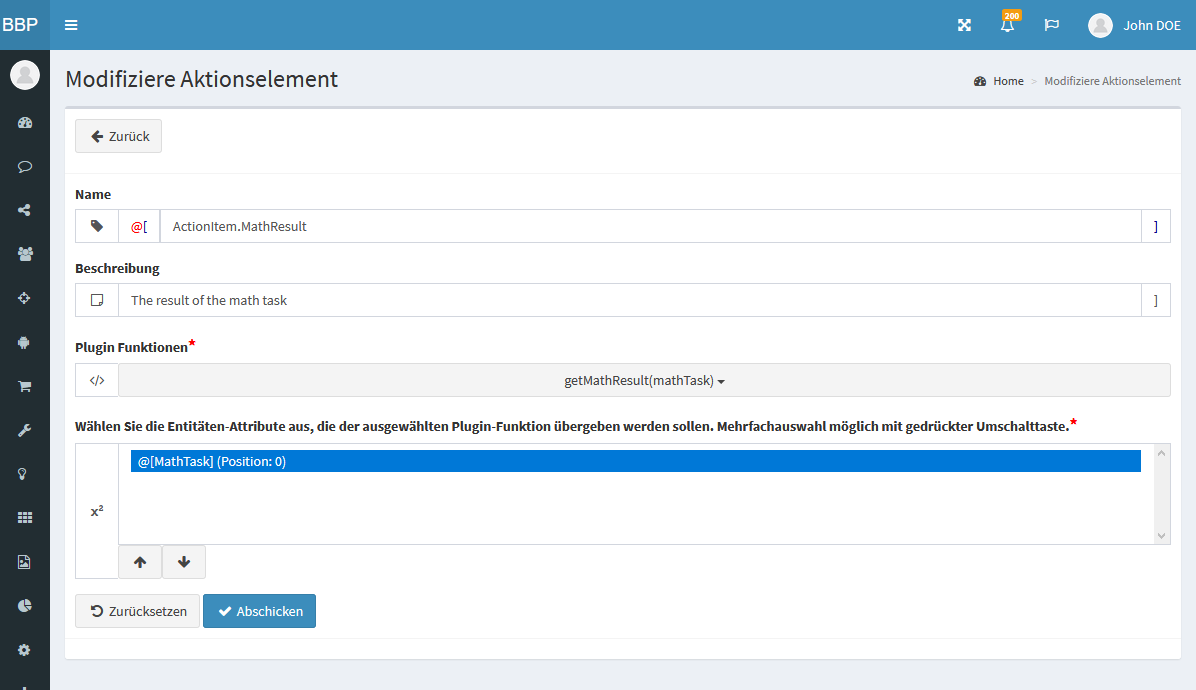Open notifications bell with 200 badge
The height and width of the screenshot is (690, 1196).
pyautogui.click(x=1007, y=25)
